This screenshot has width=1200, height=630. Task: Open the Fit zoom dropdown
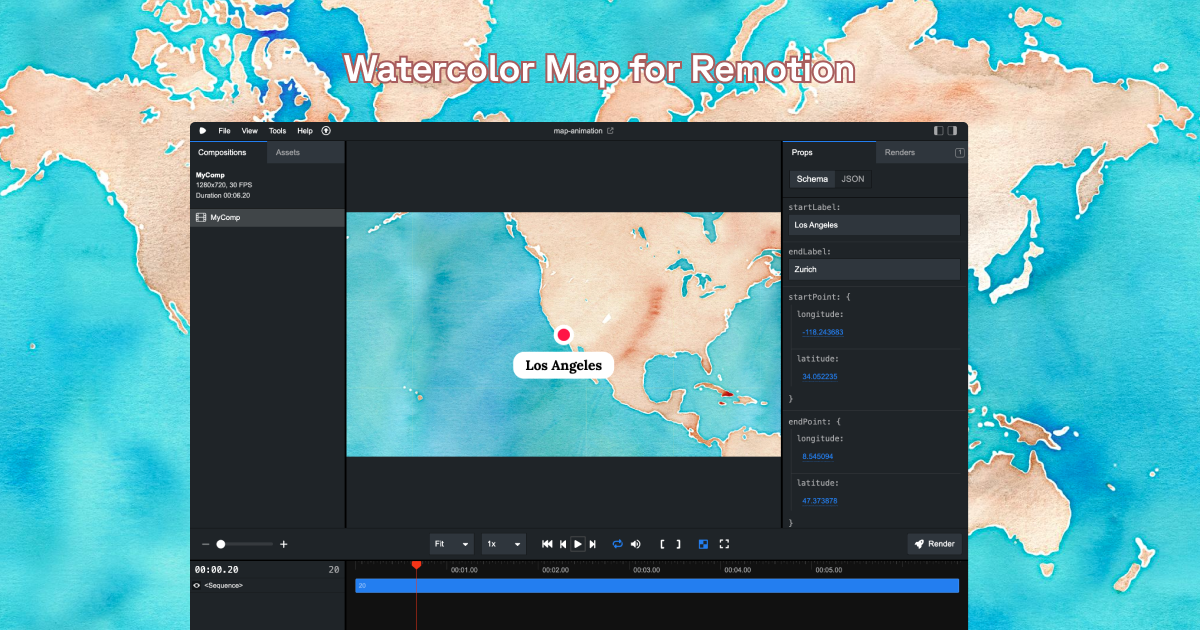tap(451, 544)
